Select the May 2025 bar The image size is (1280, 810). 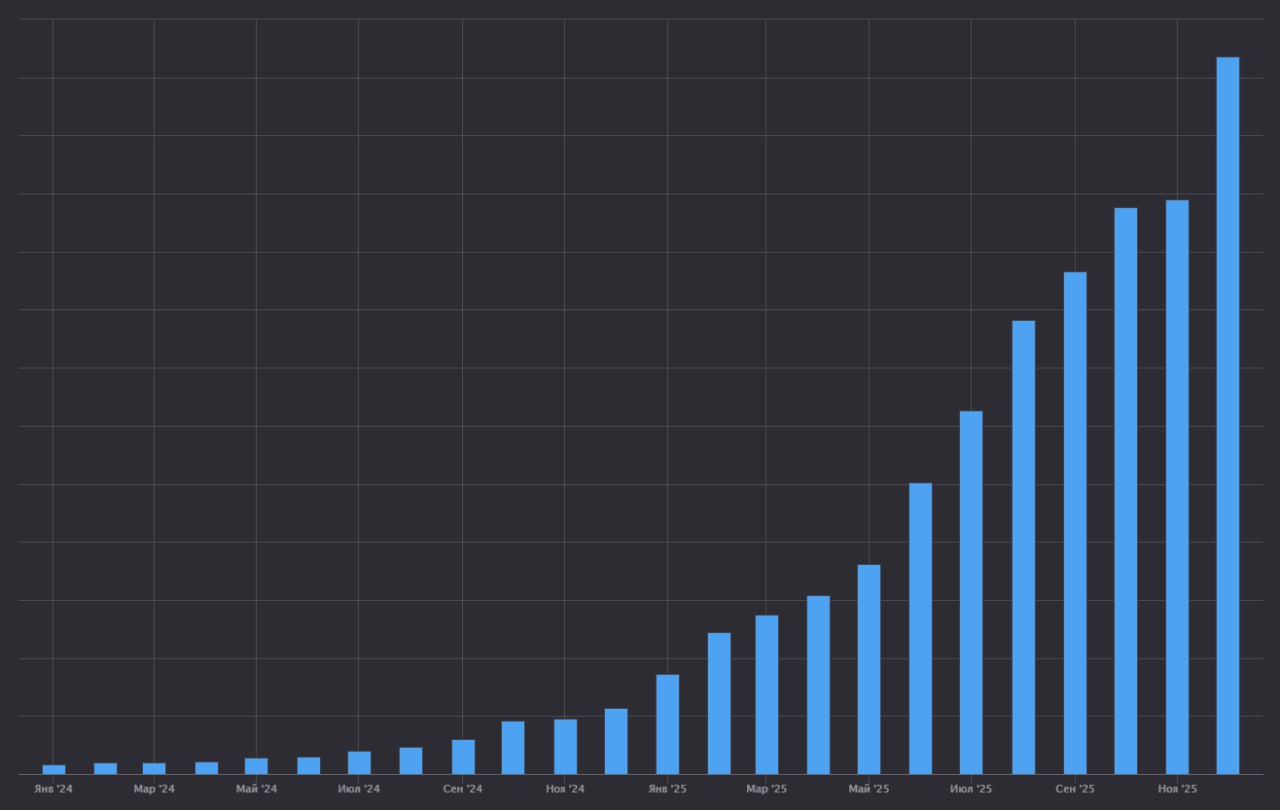pos(869,669)
